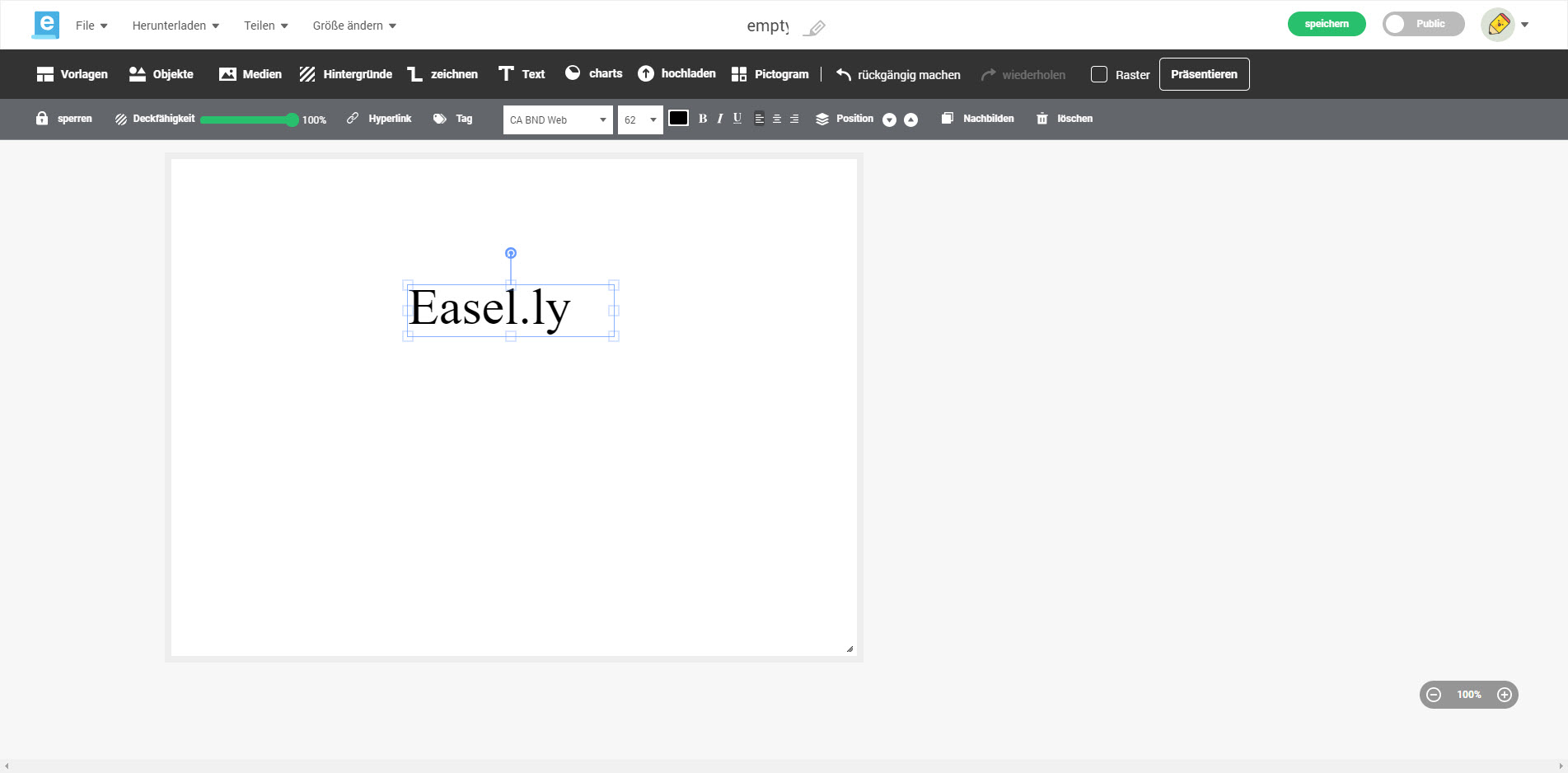Delete the object with löschen
The width and height of the screenshot is (1568, 773).
pyautogui.click(x=1065, y=119)
